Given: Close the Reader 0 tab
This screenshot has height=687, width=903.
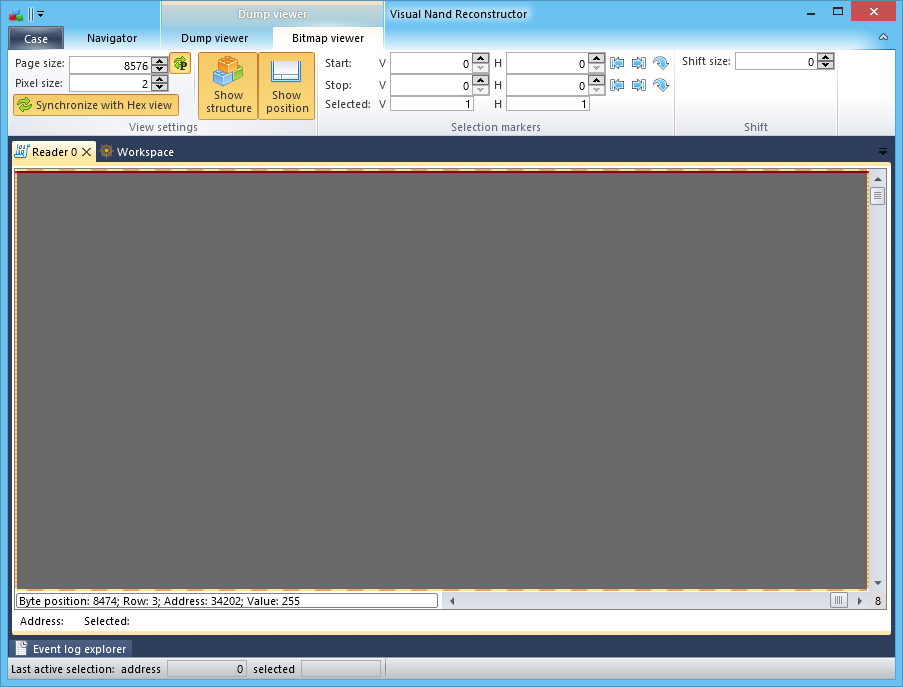Looking at the screenshot, I should pos(86,152).
